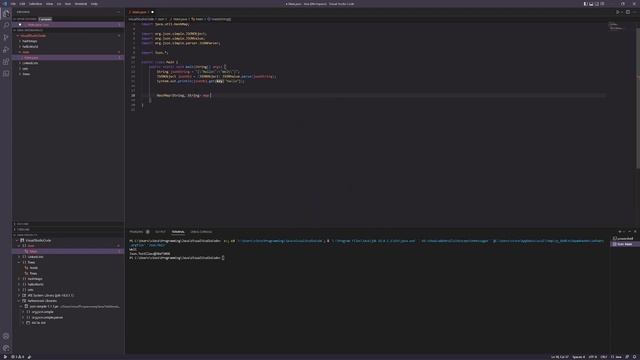Collapse the Open Editors section
Viewport: 640px width, 360px height.
(x=25, y=19)
